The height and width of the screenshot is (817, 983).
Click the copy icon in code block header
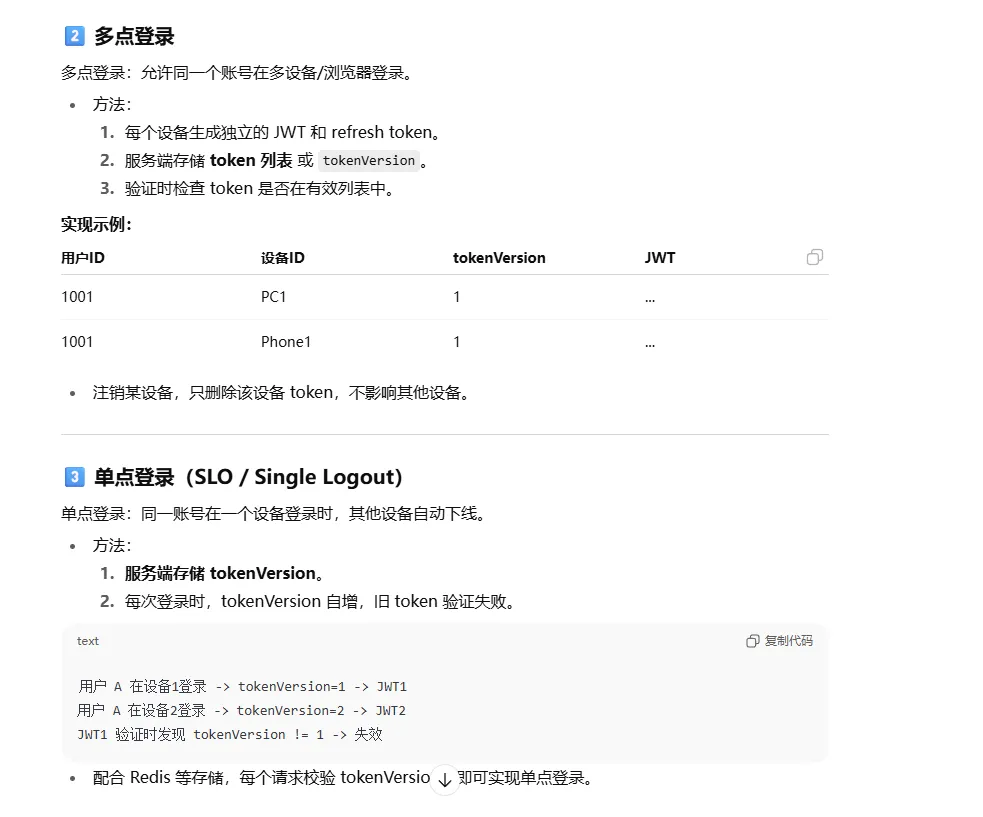(x=753, y=641)
